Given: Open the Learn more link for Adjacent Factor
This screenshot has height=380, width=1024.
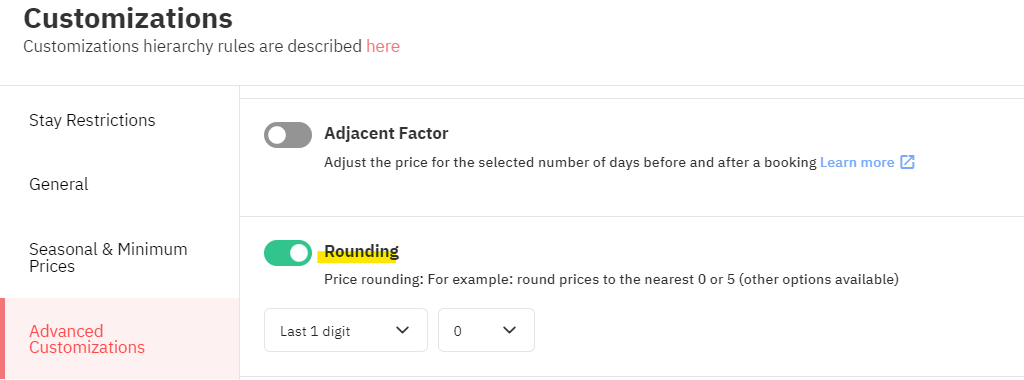Looking at the screenshot, I should [857, 162].
